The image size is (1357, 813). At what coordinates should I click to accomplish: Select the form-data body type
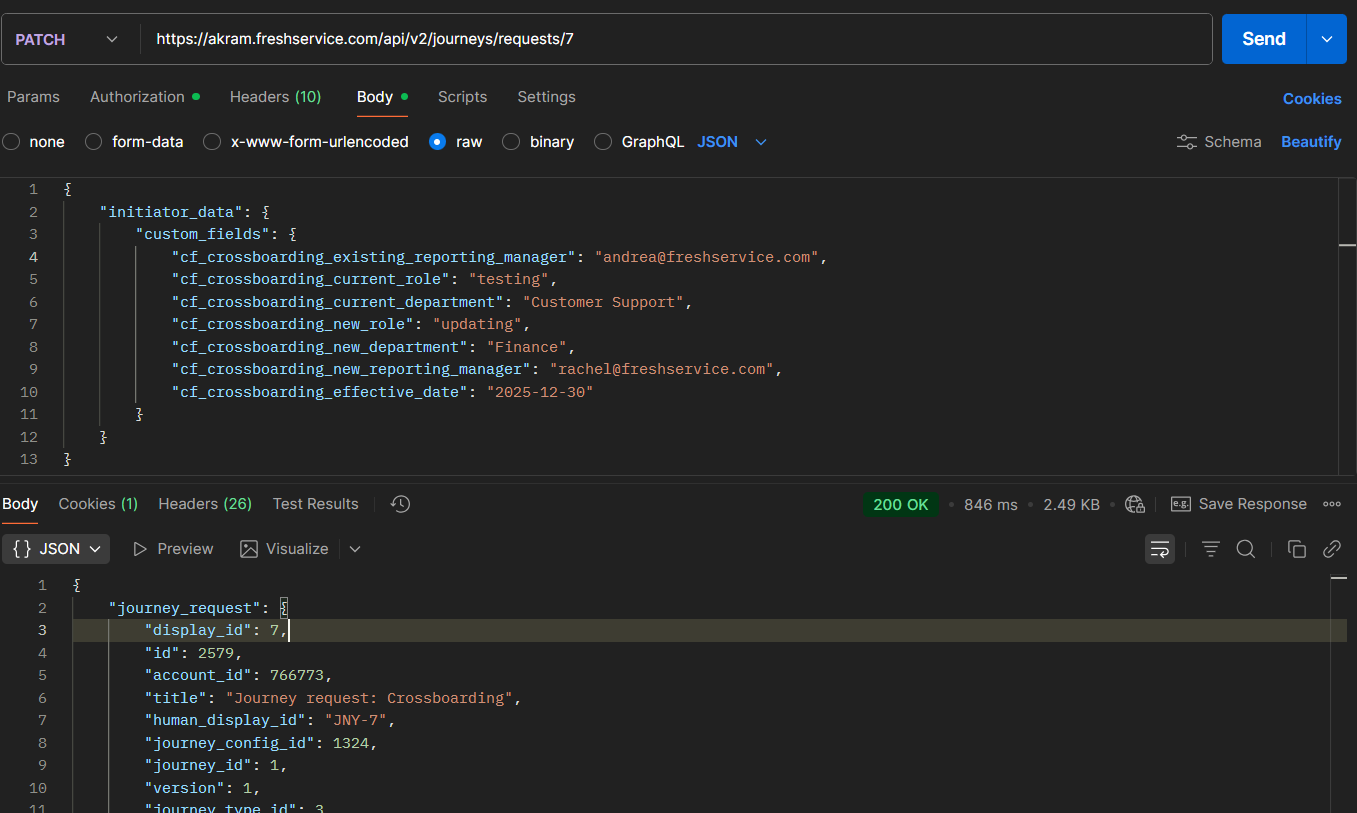[x=94, y=142]
